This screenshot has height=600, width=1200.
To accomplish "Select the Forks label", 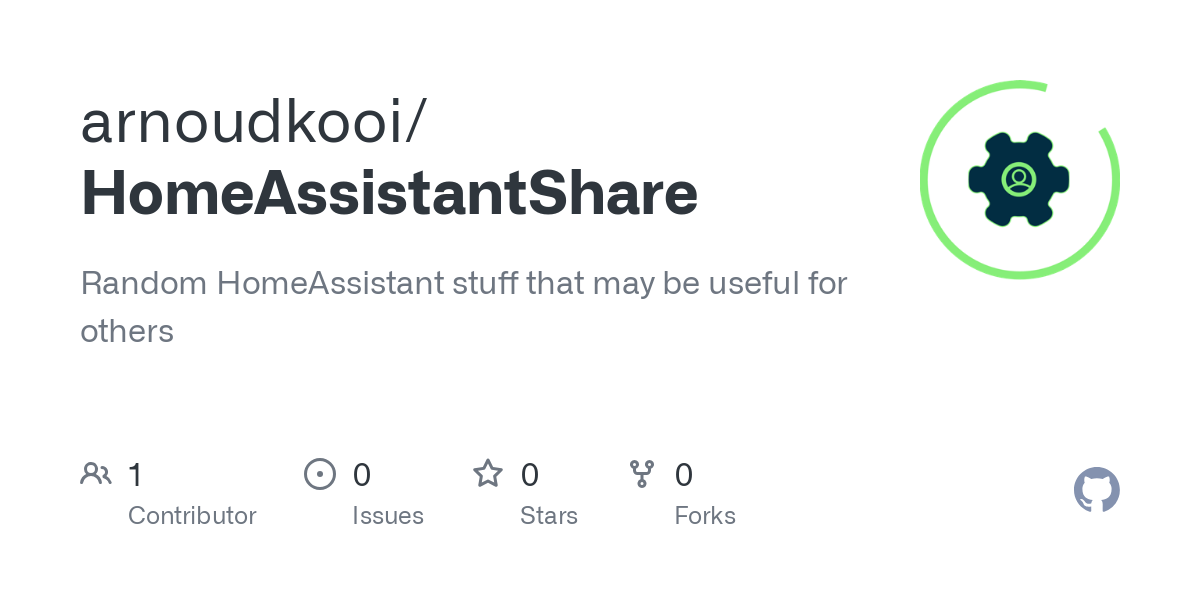I will point(705,516).
